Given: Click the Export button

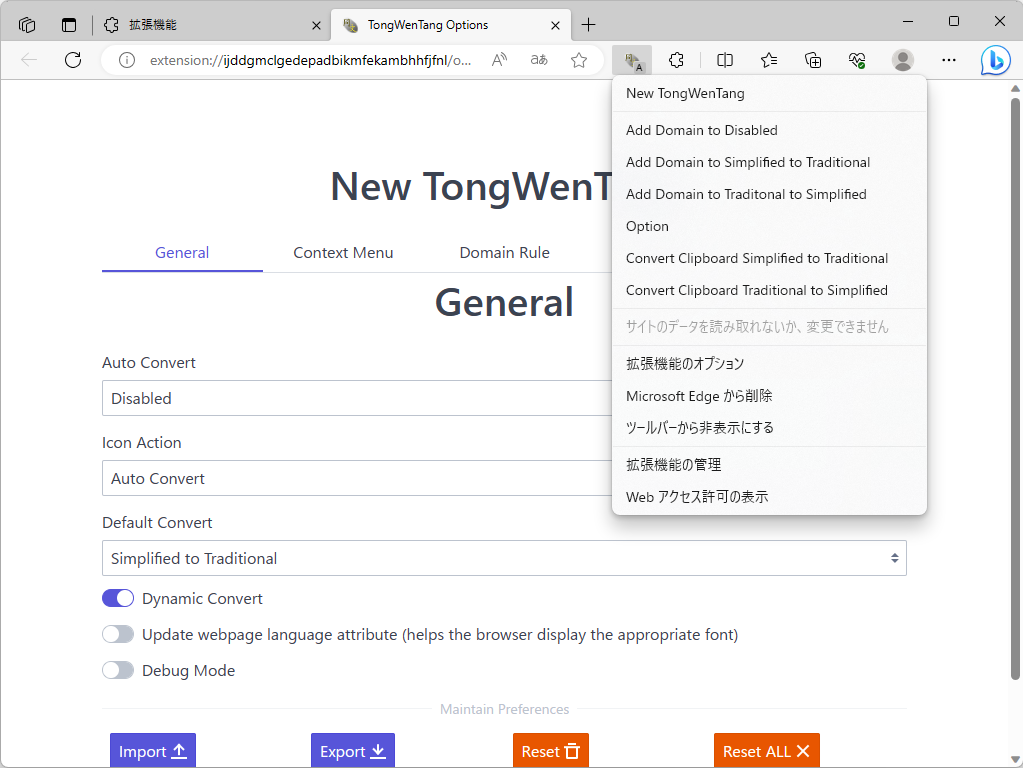Looking at the screenshot, I should click(x=353, y=751).
